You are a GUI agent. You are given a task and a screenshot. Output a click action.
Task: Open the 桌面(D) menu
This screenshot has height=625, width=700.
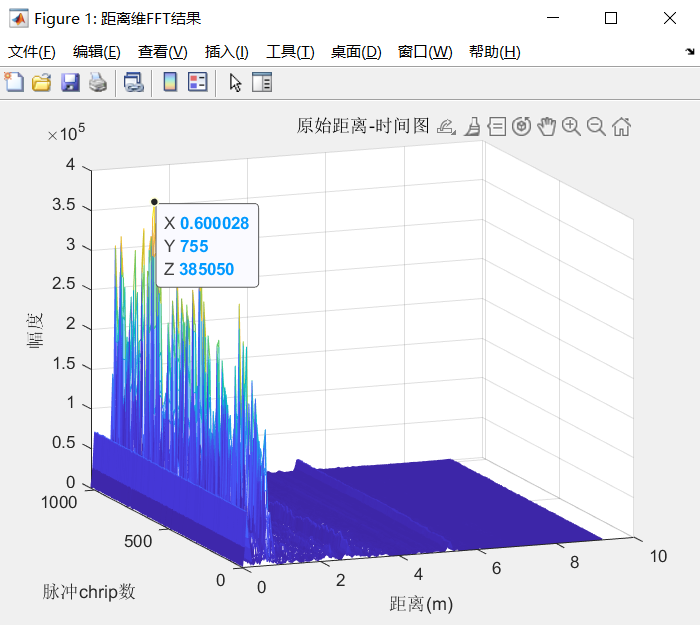(356, 52)
